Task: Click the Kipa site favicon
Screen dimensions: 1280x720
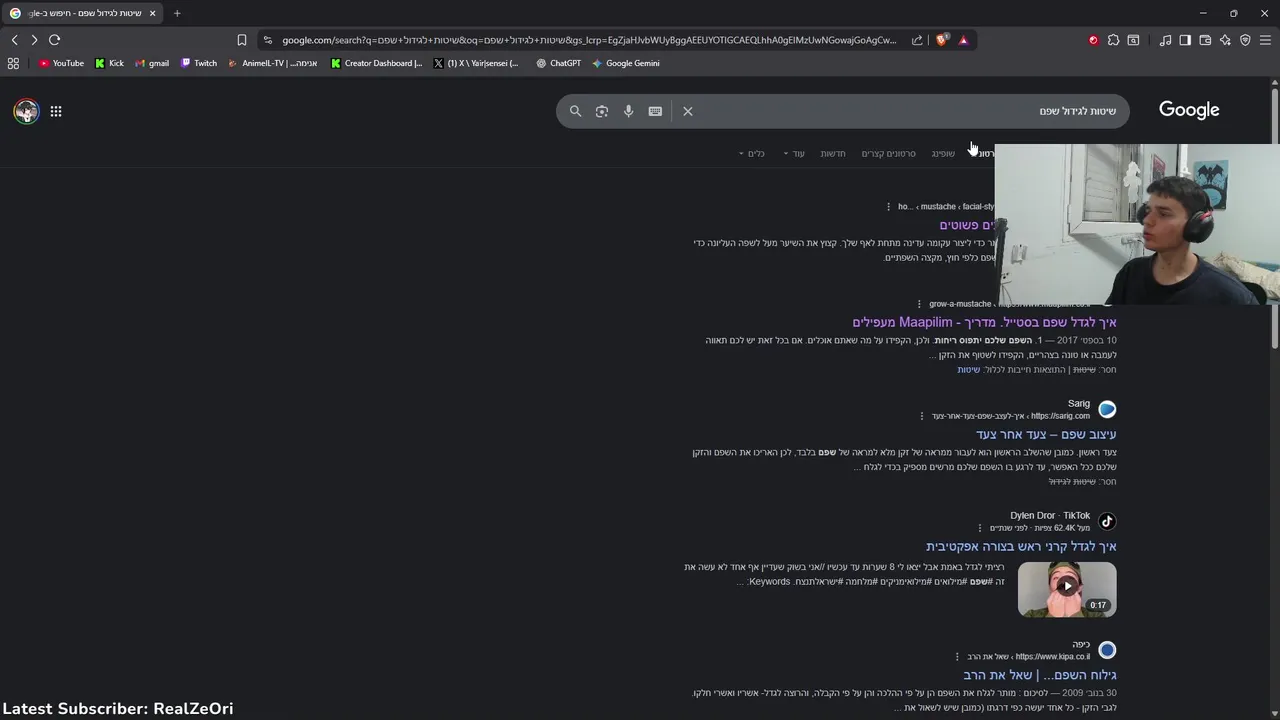Action: [1107, 650]
